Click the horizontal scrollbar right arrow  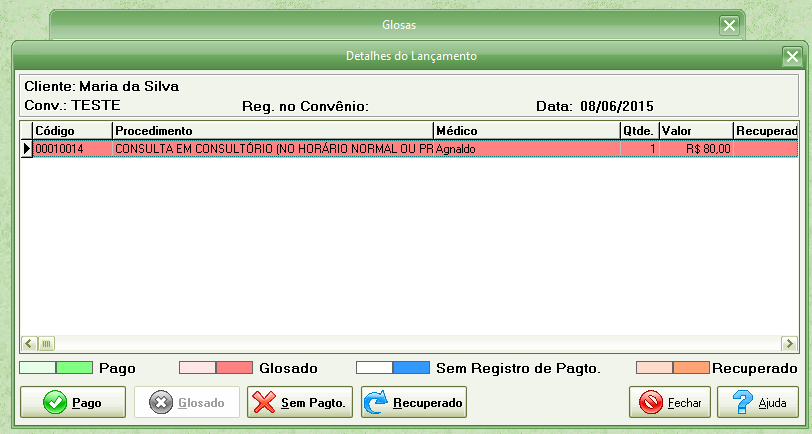coord(789,343)
